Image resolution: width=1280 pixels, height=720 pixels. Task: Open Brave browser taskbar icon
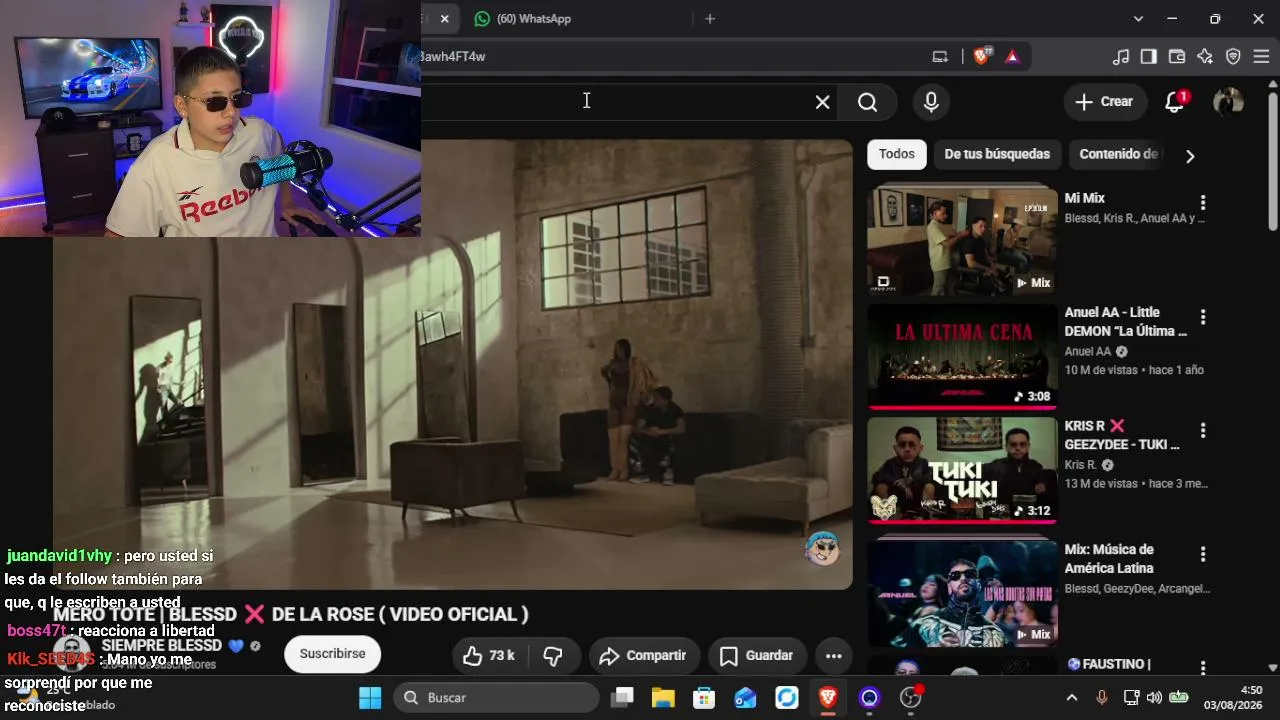click(828, 698)
